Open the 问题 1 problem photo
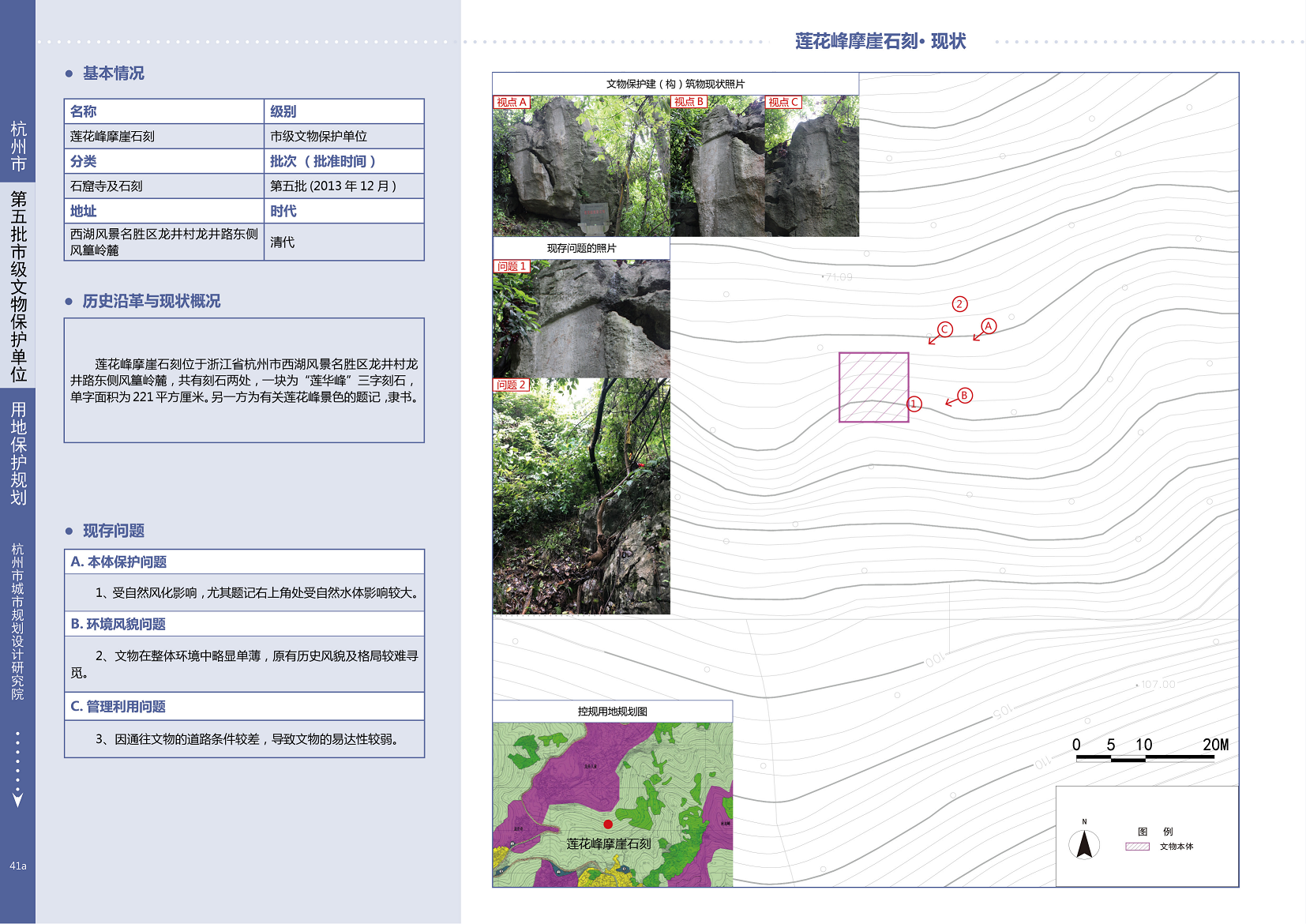 tap(581, 319)
